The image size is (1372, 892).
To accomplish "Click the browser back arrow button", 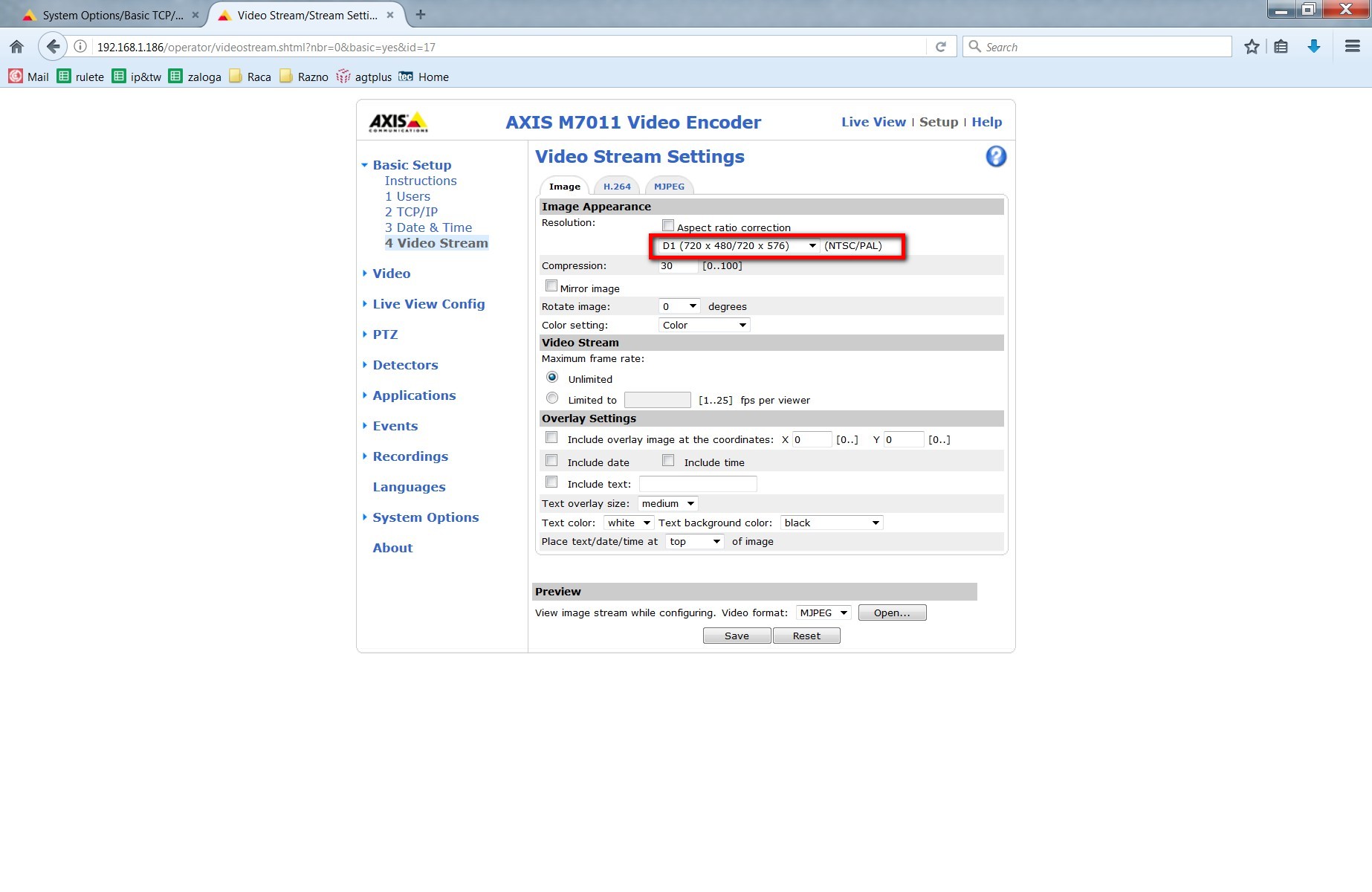I will [x=52, y=47].
